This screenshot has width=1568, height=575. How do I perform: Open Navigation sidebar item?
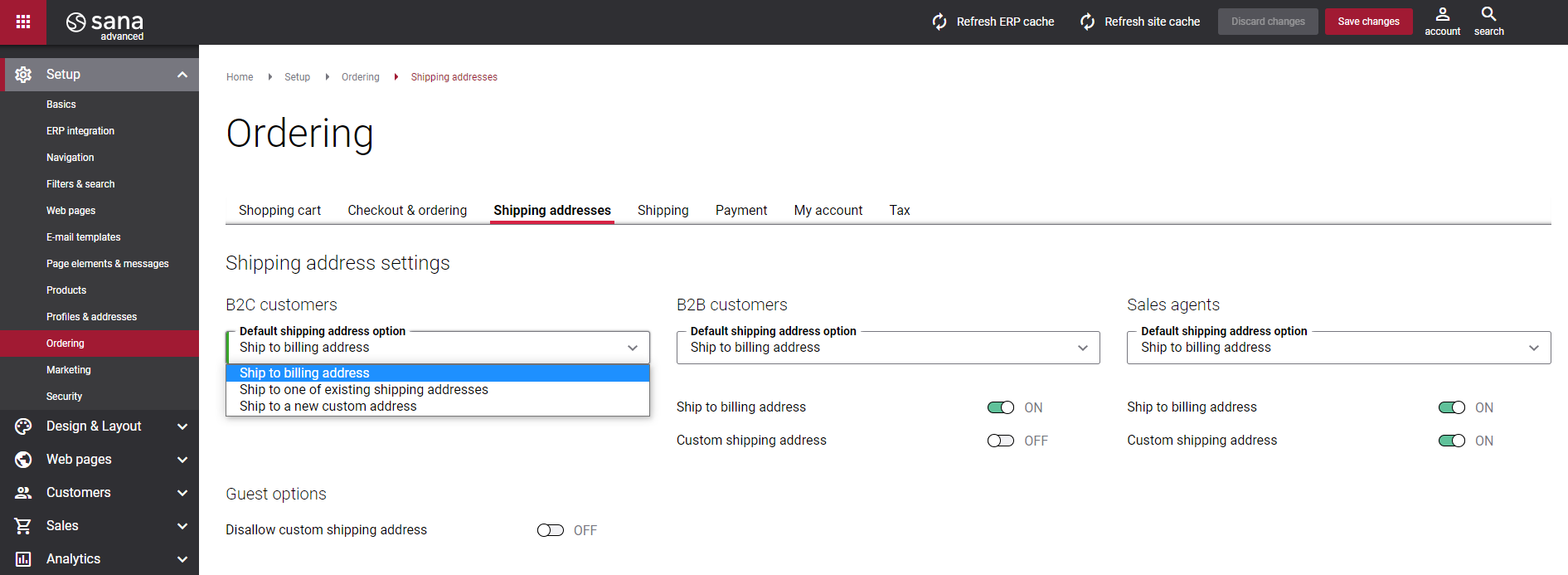tap(100, 158)
